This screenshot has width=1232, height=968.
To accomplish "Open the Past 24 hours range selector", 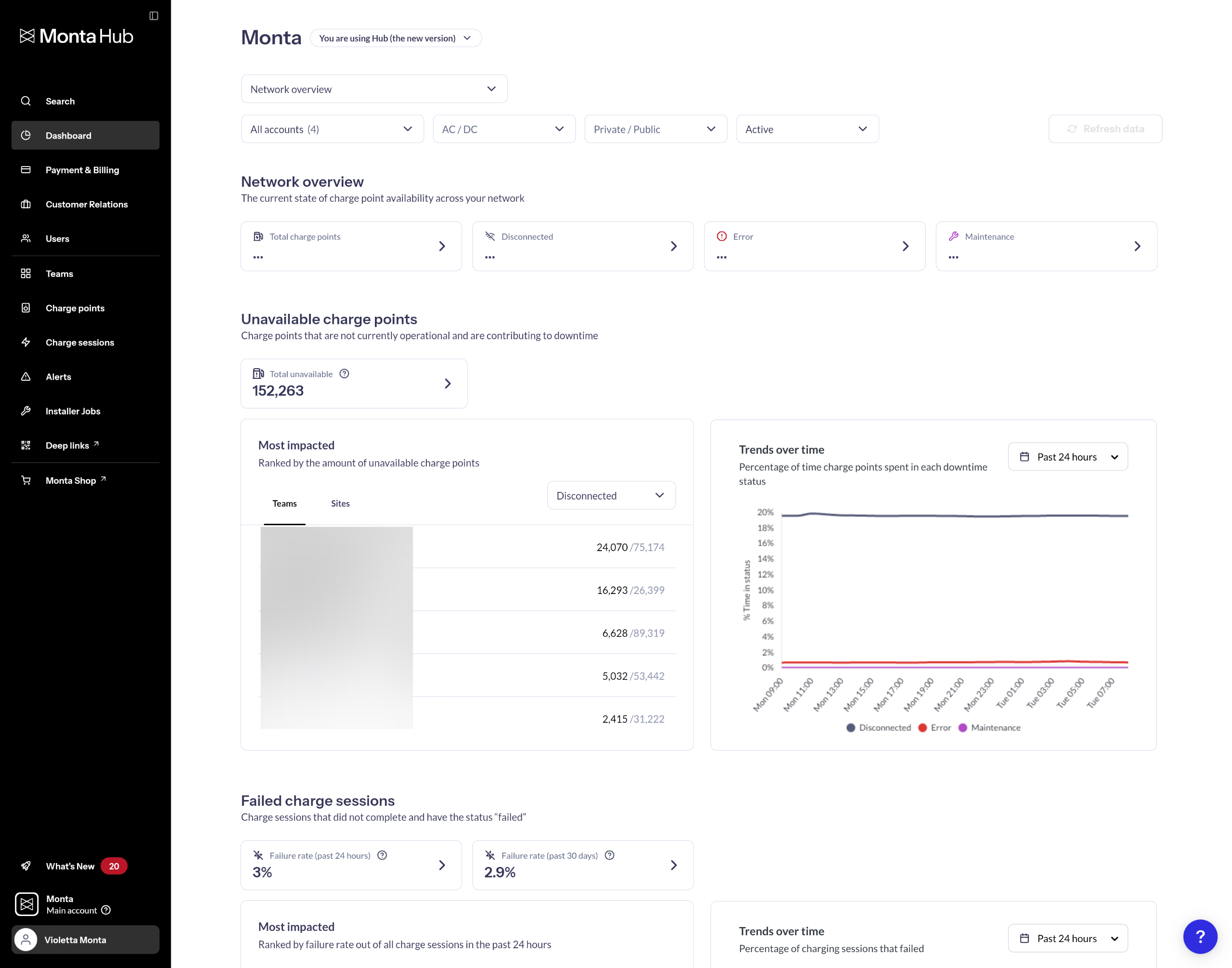I will tap(1067, 457).
